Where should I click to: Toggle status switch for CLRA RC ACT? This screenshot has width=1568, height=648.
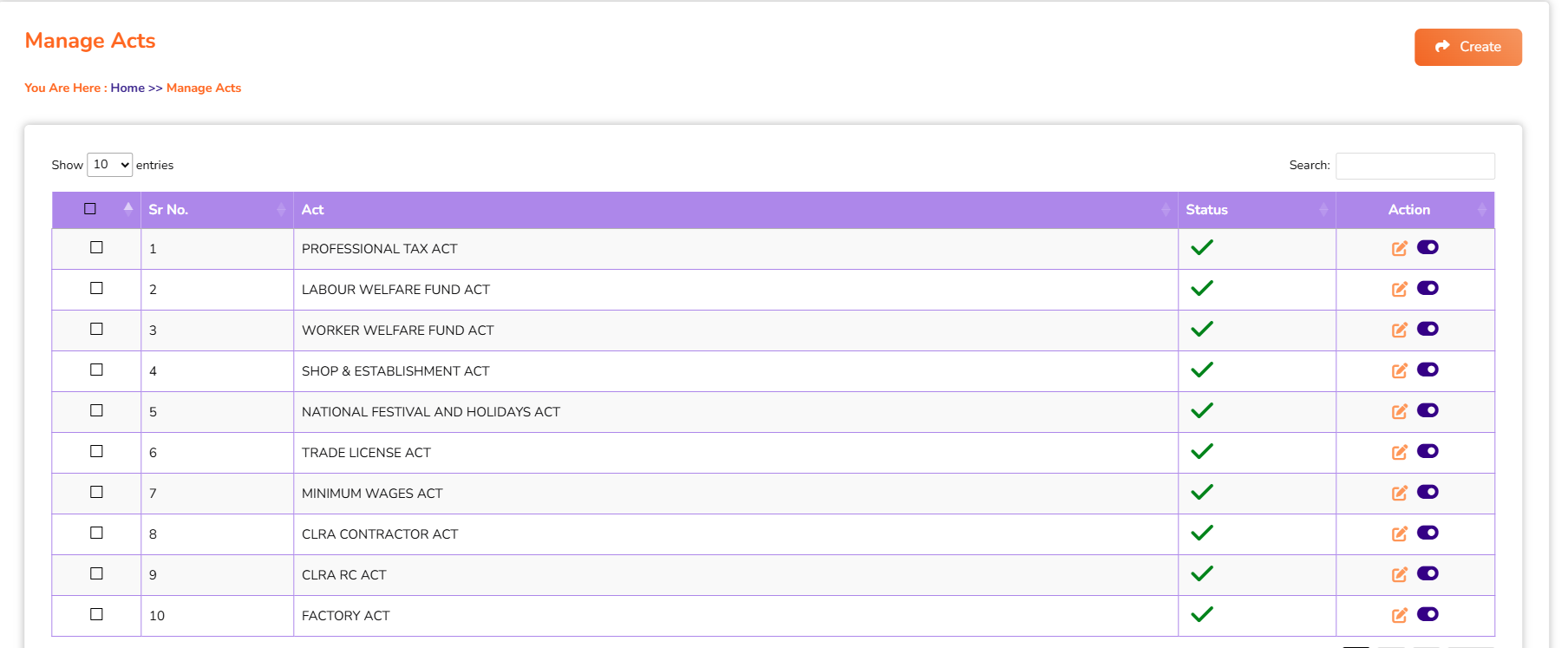1428,573
